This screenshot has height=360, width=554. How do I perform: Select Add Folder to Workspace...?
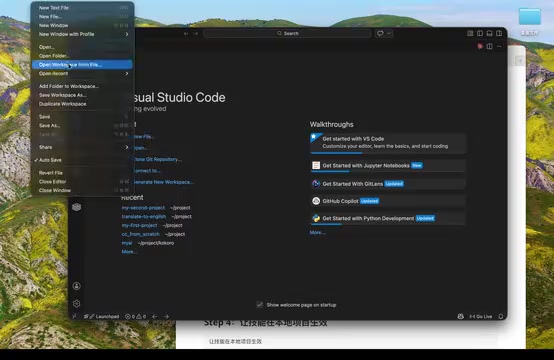pyautogui.click(x=82, y=86)
